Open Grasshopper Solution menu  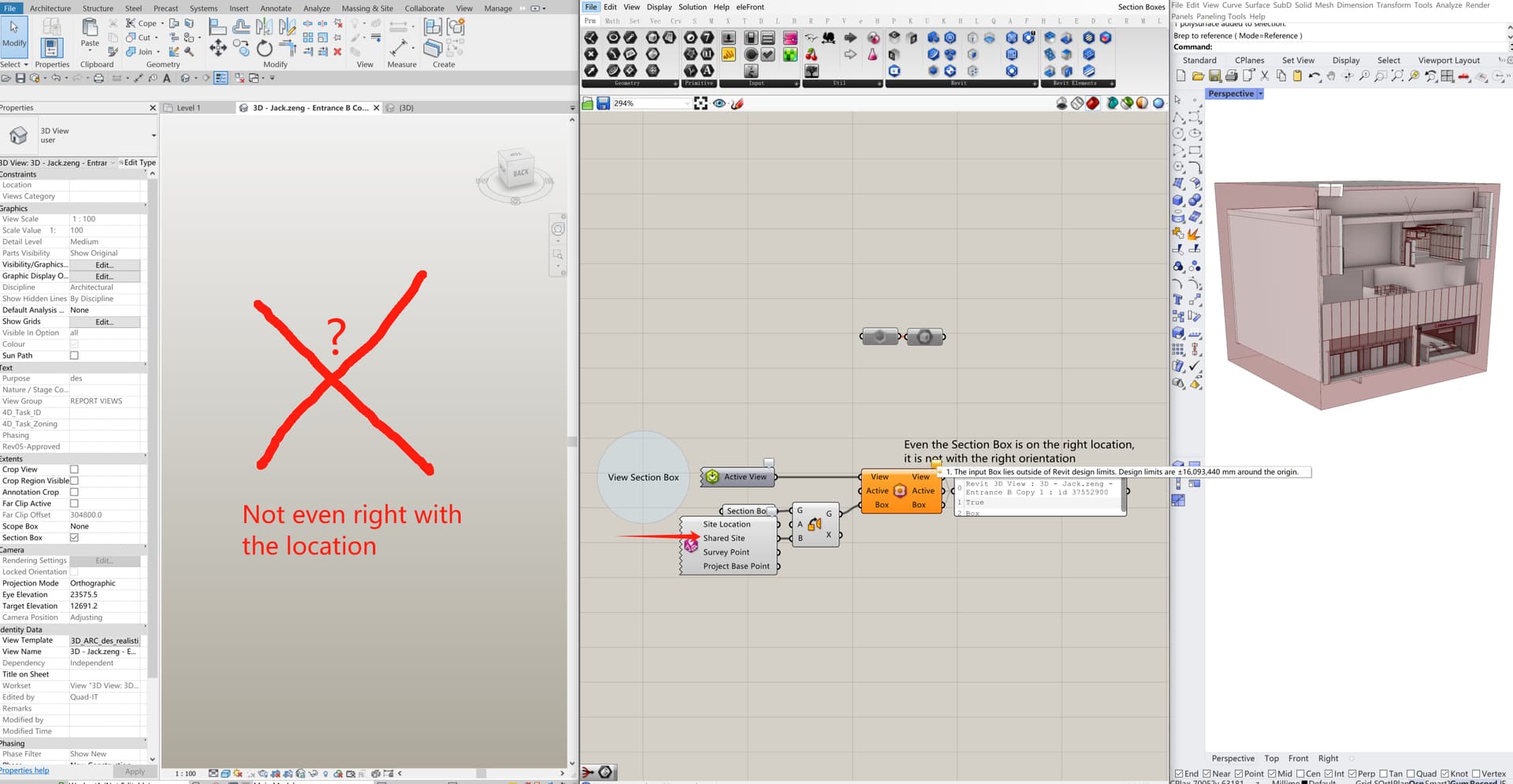(693, 7)
